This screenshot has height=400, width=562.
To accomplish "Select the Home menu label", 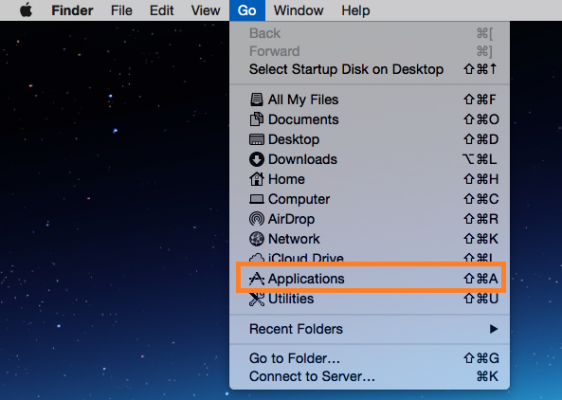I will (286, 179).
